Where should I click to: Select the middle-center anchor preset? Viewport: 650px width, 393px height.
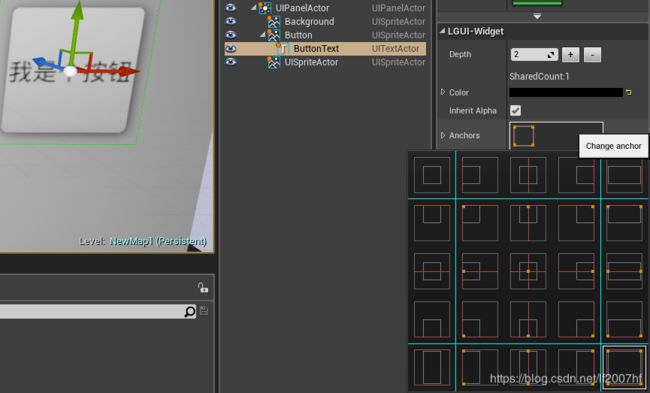click(x=528, y=271)
